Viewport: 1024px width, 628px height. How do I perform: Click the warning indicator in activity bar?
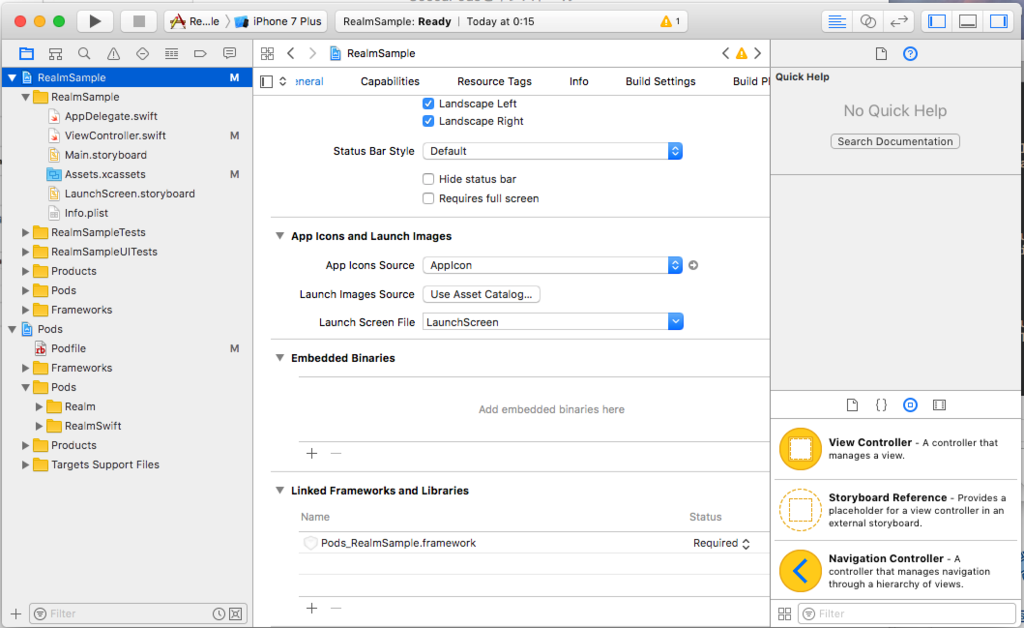click(x=671, y=22)
